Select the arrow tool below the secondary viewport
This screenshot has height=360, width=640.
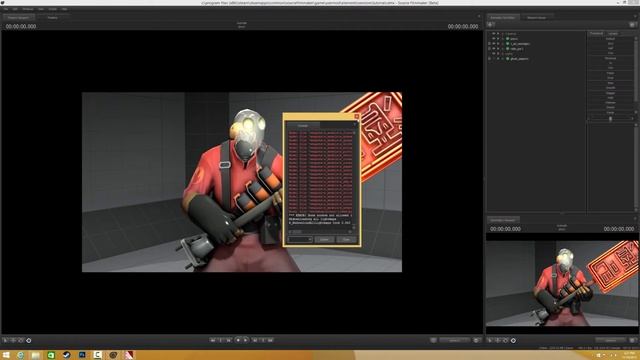point(490,340)
